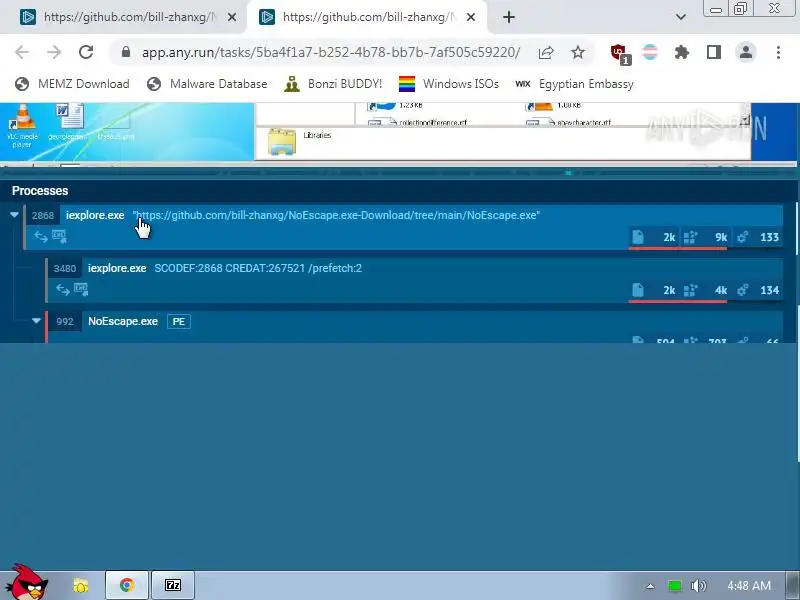Collapse process 2868 iexplore.exe tree
The height and width of the screenshot is (600, 800).
click(x=14, y=215)
